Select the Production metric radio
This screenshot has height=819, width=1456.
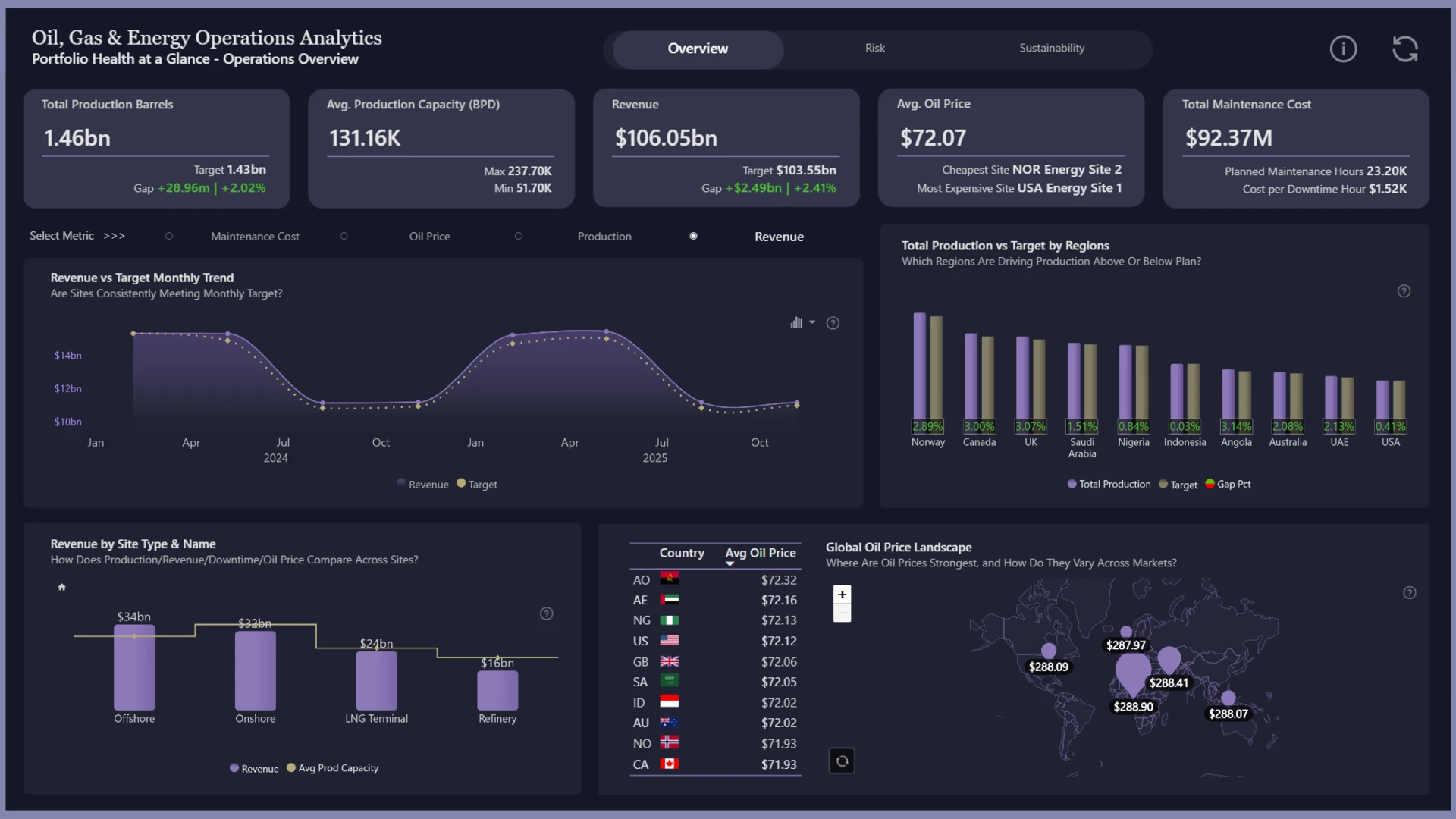tap(519, 237)
